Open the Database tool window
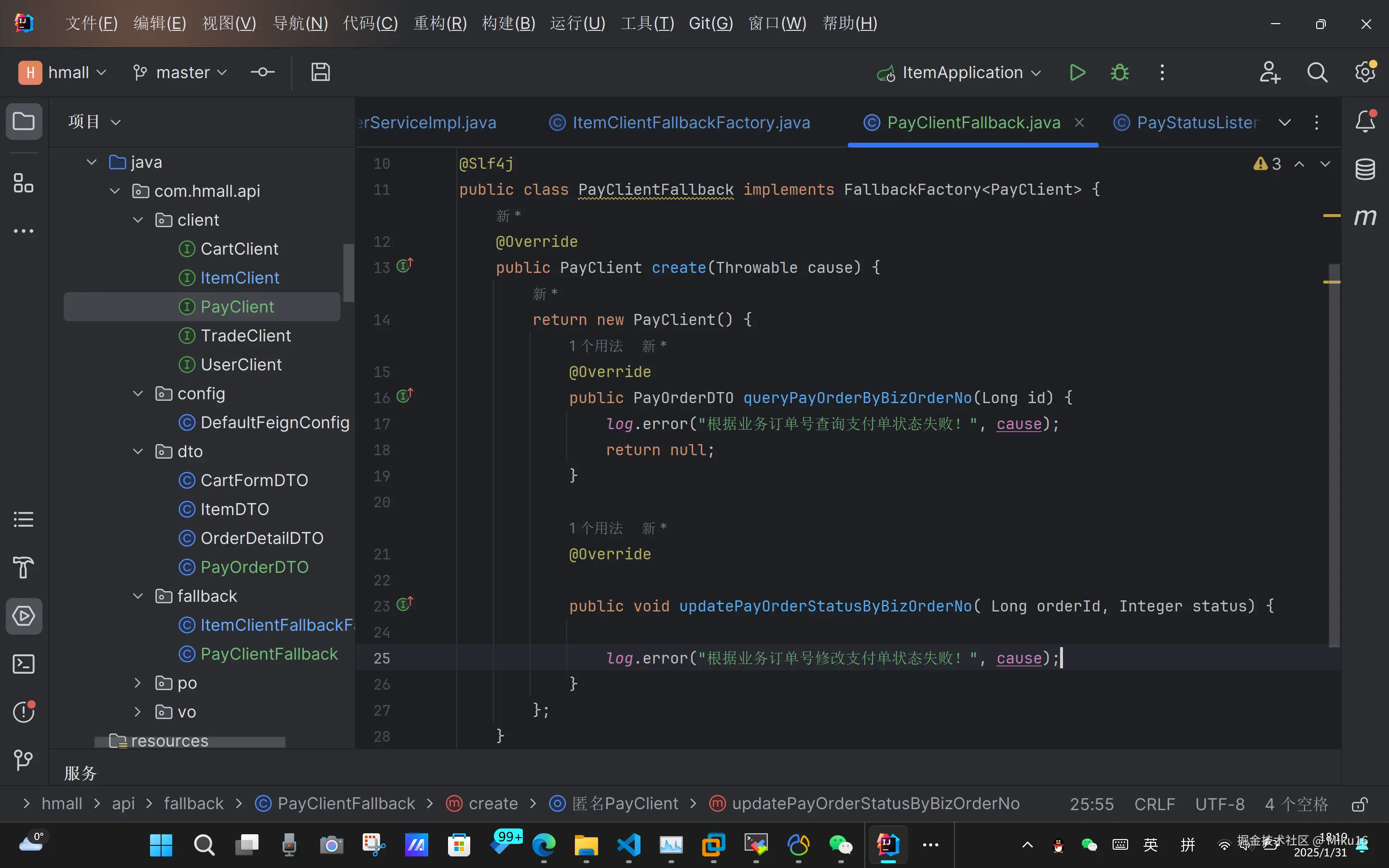Screen dimensions: 1389x868 (x=1365, y=169)
